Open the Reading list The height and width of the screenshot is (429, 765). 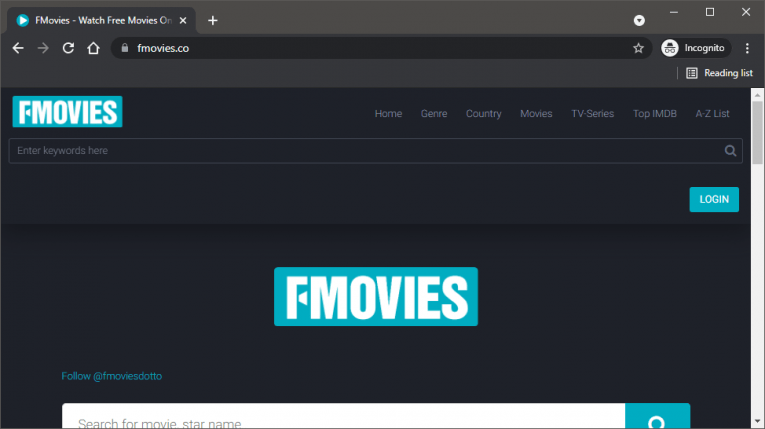click(719, 73)
